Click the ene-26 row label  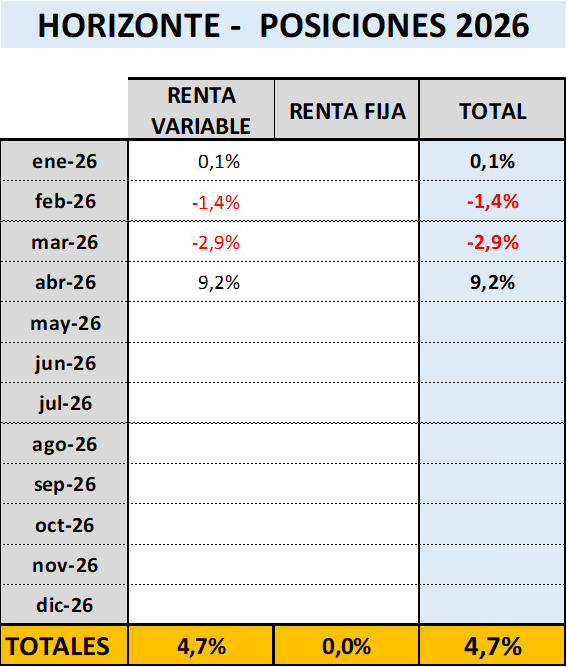tap(64, 162)
